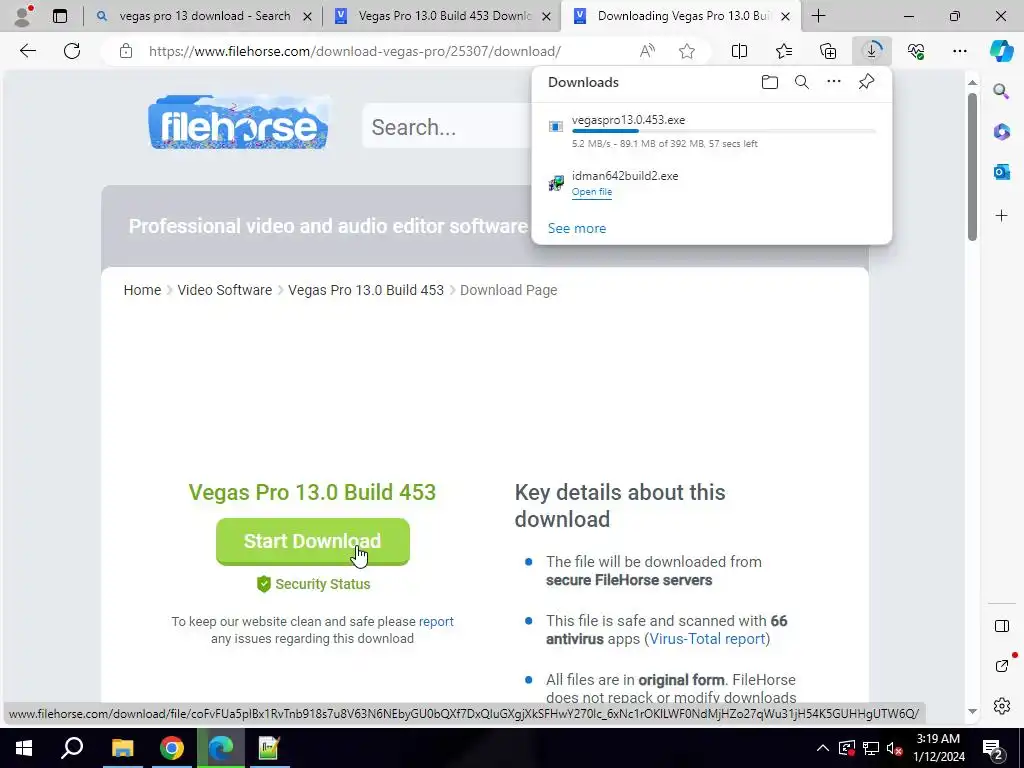Go to Video Software breadcrumb
This screenshot has width=1024, height=768.
click(x=225, y=290)
